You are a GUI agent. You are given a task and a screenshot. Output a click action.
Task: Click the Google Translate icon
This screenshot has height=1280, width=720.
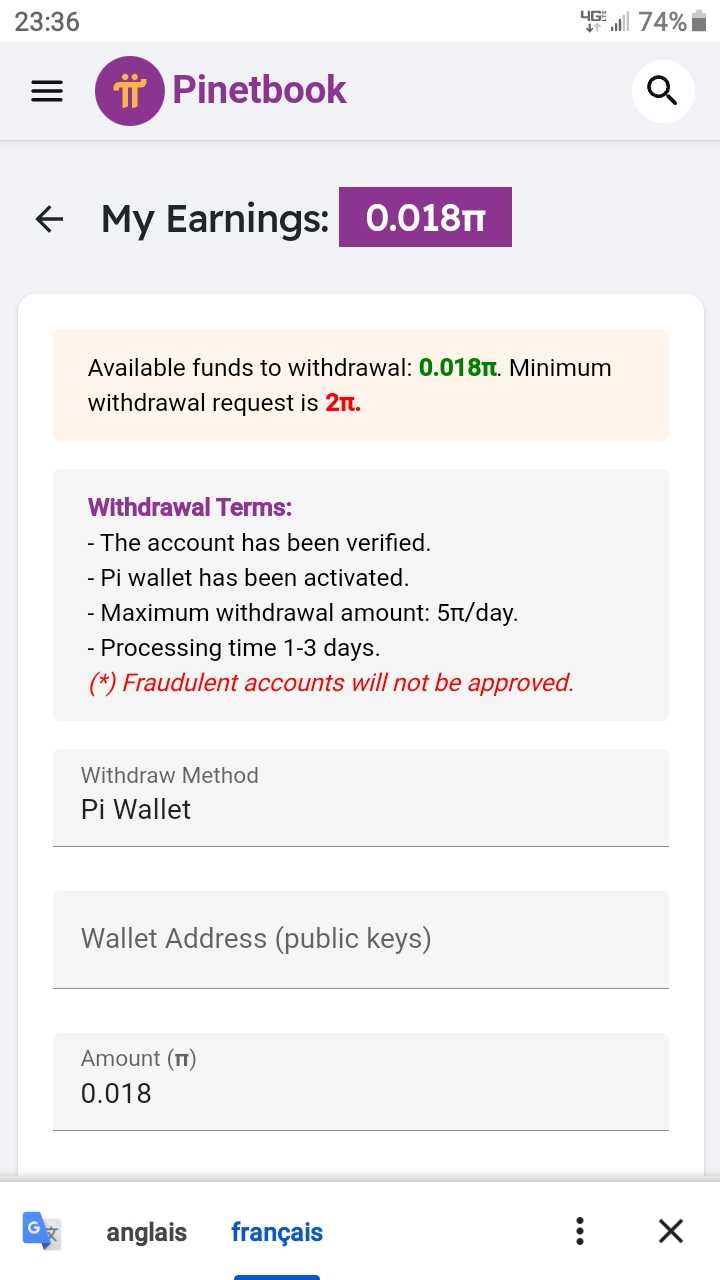pos(42,1231)
